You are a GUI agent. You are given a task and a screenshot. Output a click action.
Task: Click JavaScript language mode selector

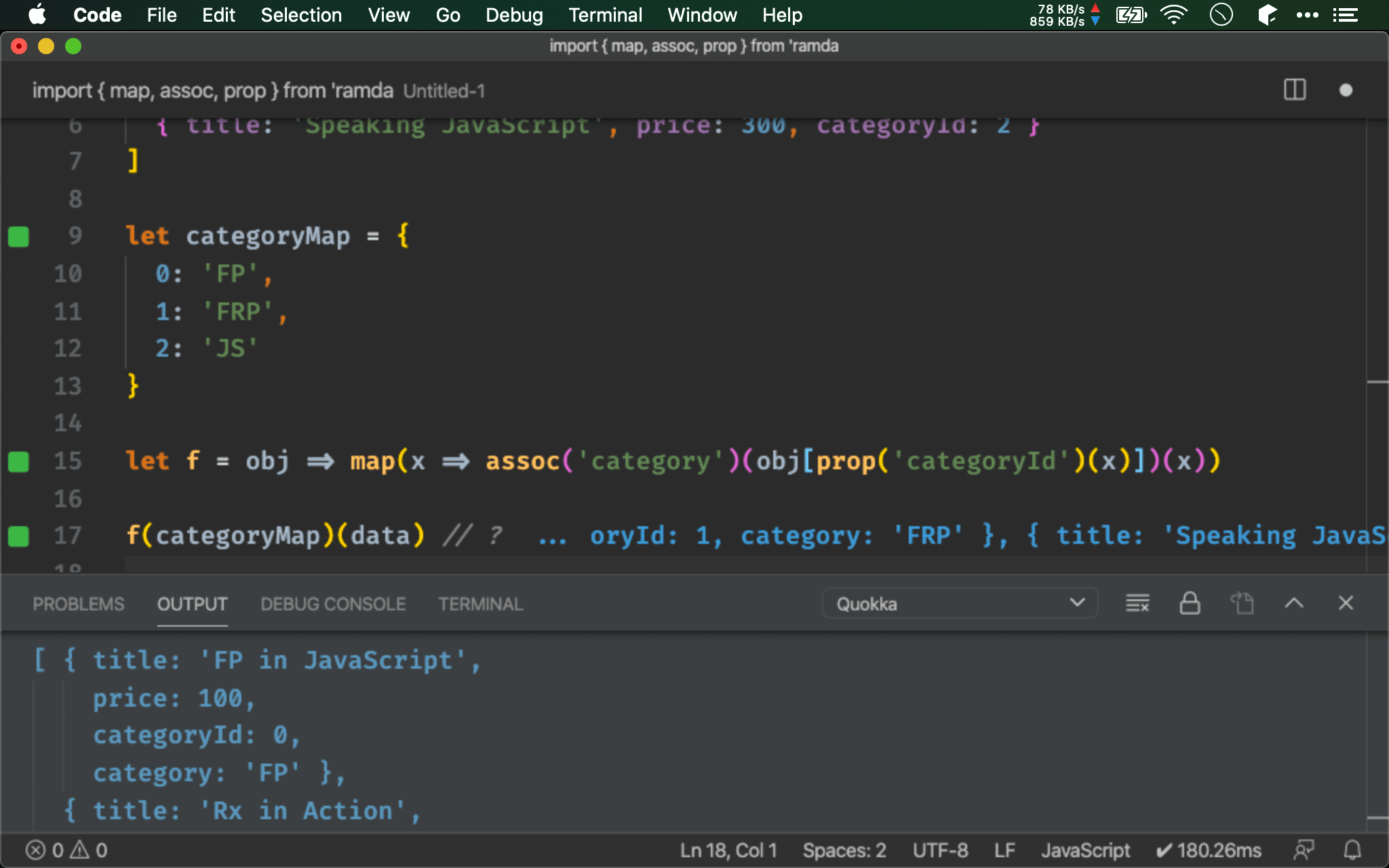[x=1085, y=850]
